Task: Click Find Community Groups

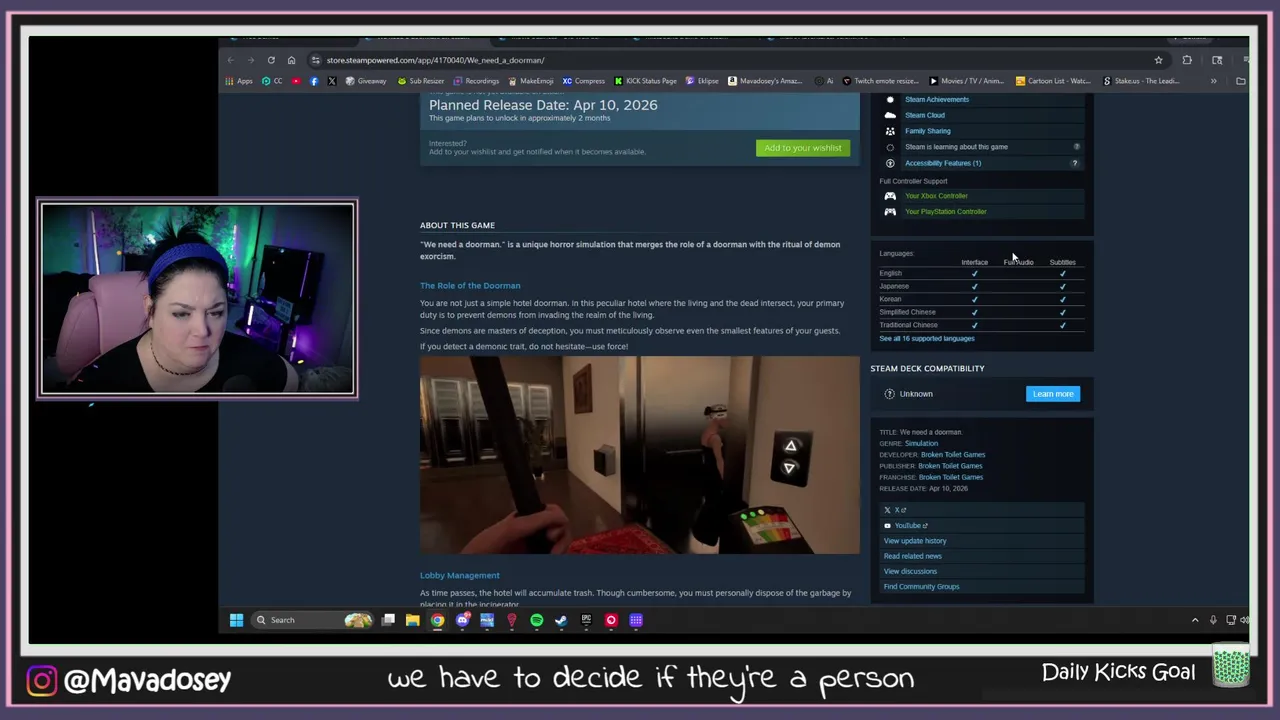Action: click(921, 587)
